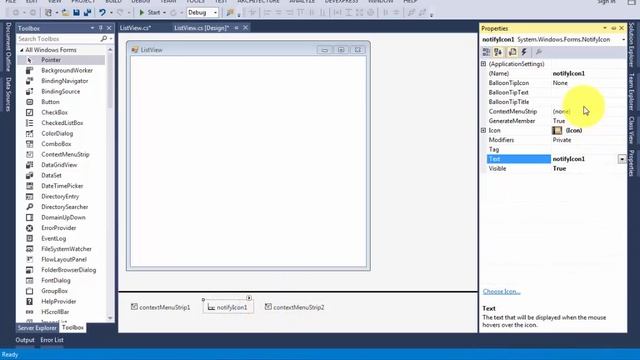Pick ContextMenuStrip in the Toolbox list
This screenshot has height=360, width=640.
(61, 155)
